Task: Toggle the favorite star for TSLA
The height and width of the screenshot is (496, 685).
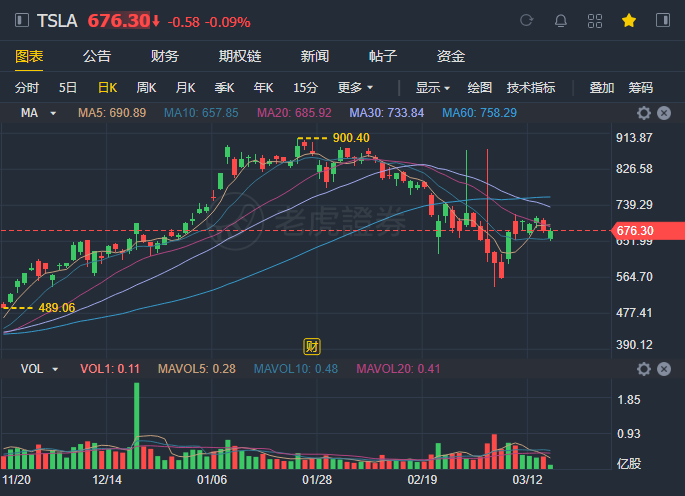Action: click(x=629, y=20)
